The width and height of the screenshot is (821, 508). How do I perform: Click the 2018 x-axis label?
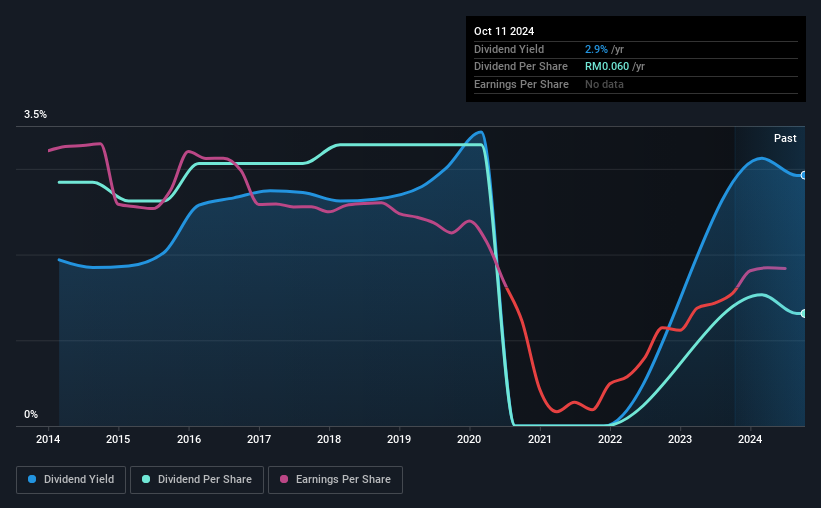coord(329,439)
